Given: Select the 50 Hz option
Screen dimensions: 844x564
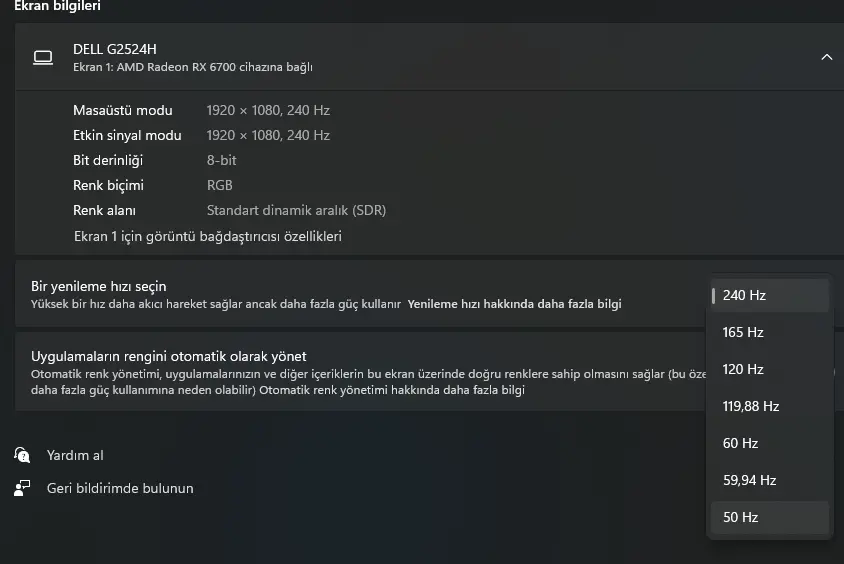Looking at the screenshot, I should coord(770,518).
